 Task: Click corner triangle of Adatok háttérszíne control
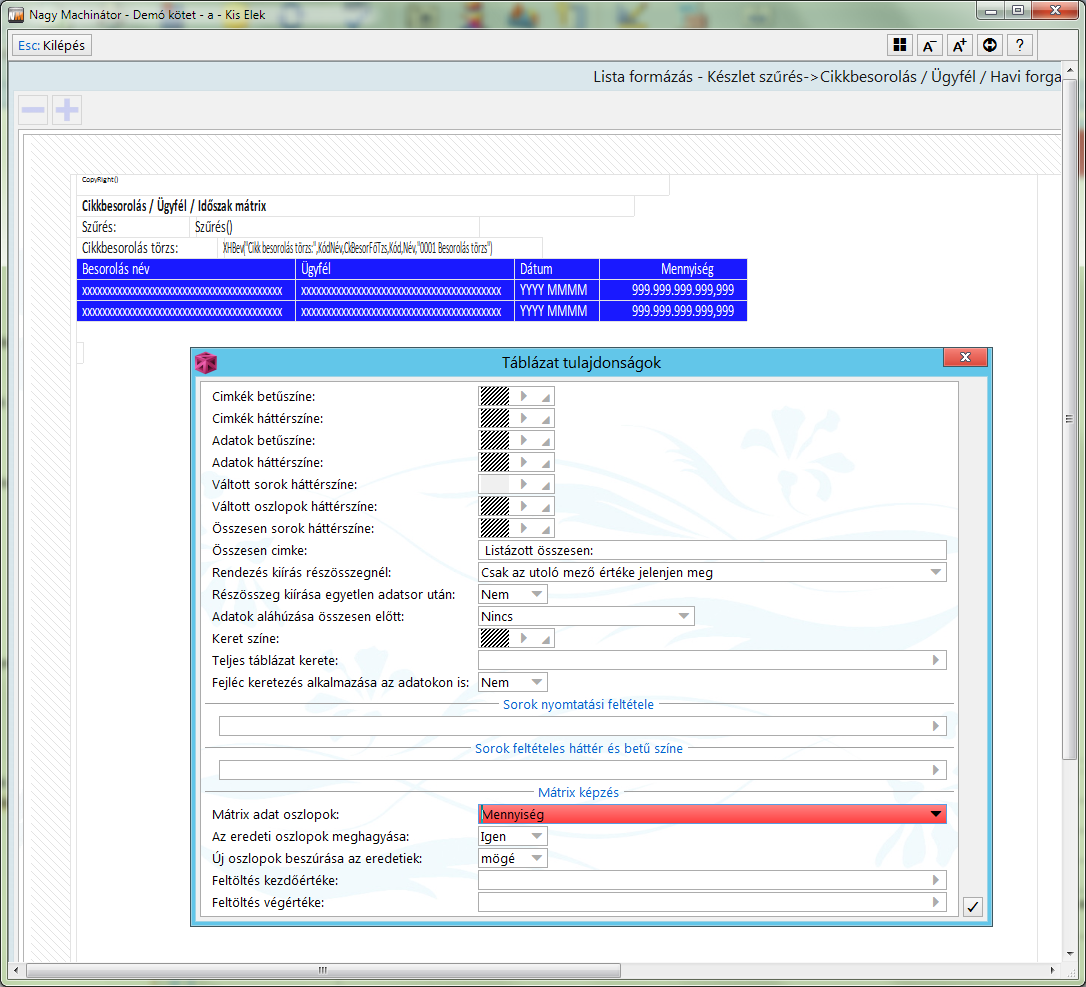[x=546, y=464]
